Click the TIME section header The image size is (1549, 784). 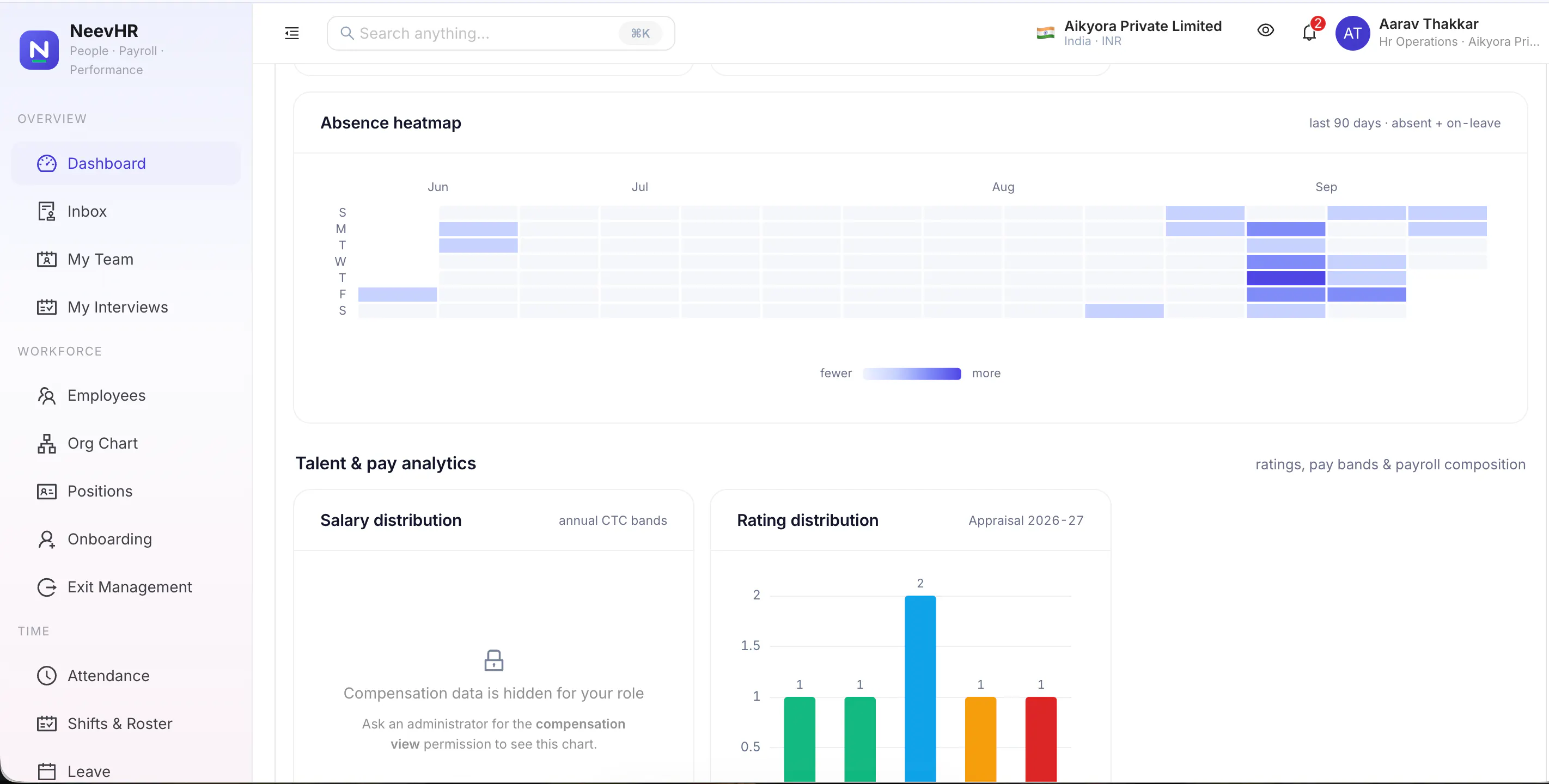33,632
